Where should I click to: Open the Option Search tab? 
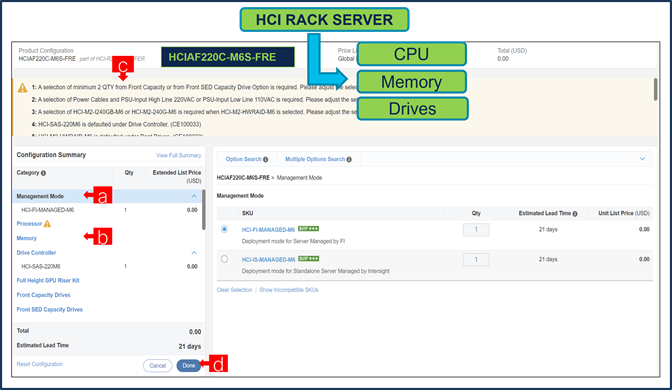[246, 159]
